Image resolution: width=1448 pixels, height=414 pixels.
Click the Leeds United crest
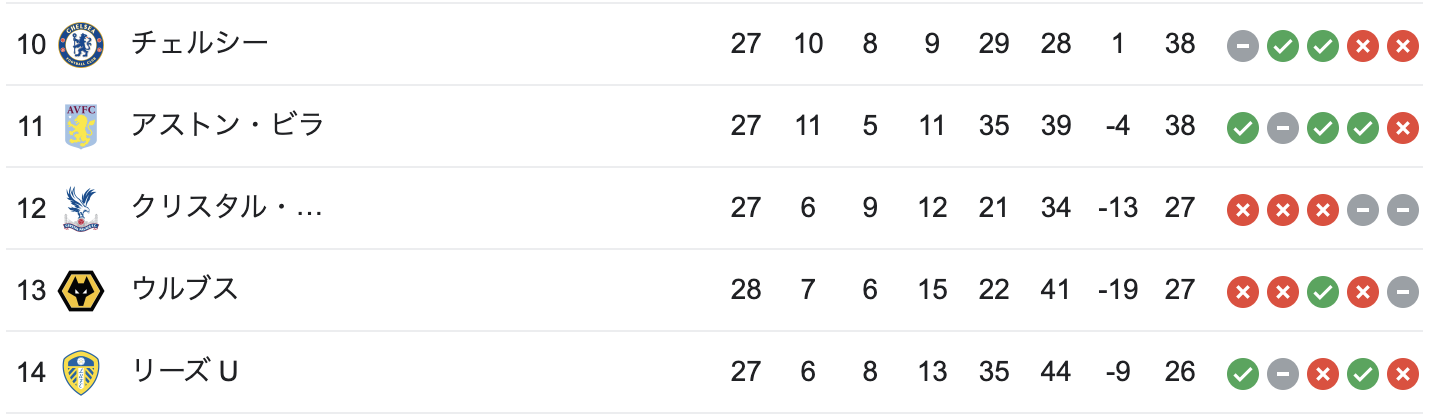(80, 372)
